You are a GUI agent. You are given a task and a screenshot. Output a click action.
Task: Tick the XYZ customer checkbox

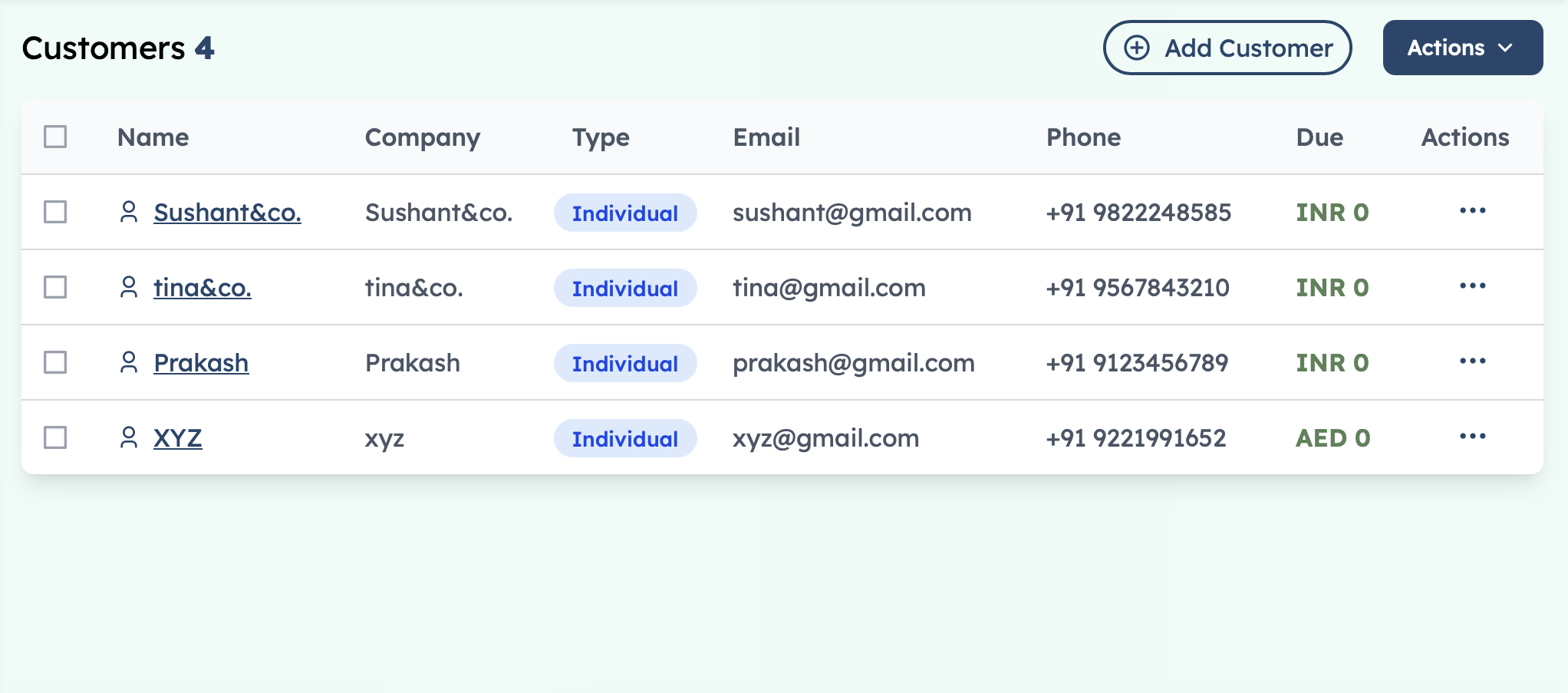pos(55,437)
